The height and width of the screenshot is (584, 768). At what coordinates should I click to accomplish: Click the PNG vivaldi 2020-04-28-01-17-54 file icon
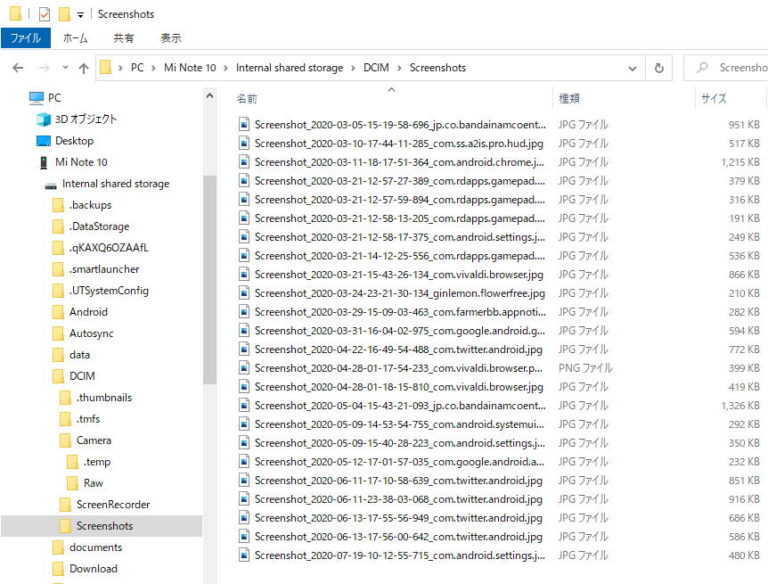(244, 368)
